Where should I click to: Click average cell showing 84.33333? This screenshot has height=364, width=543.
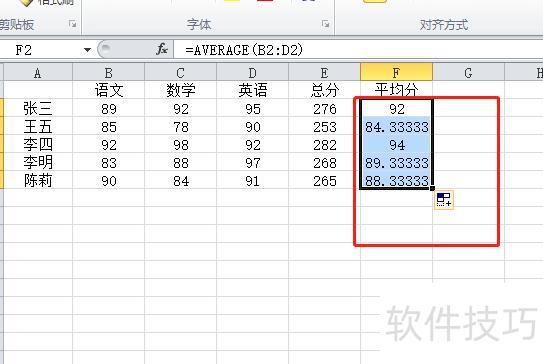click(397, 127)
